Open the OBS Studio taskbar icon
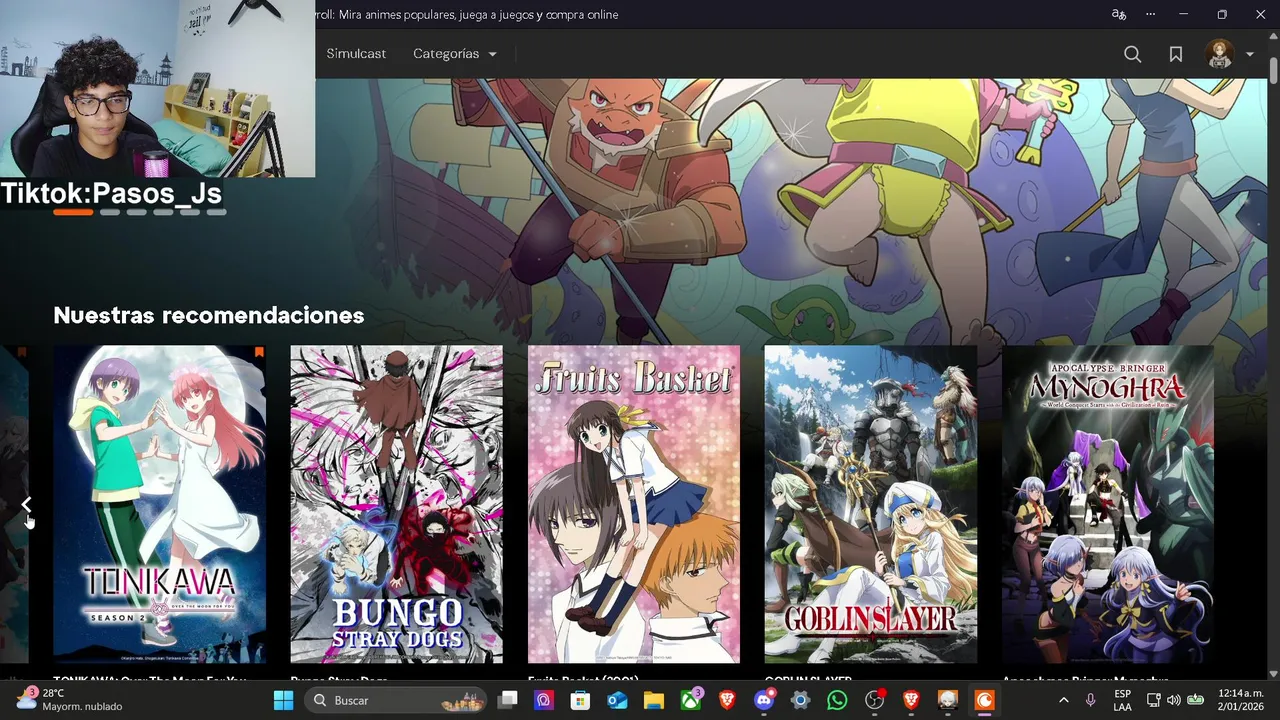1280x720 pixels. click(874, 700)
